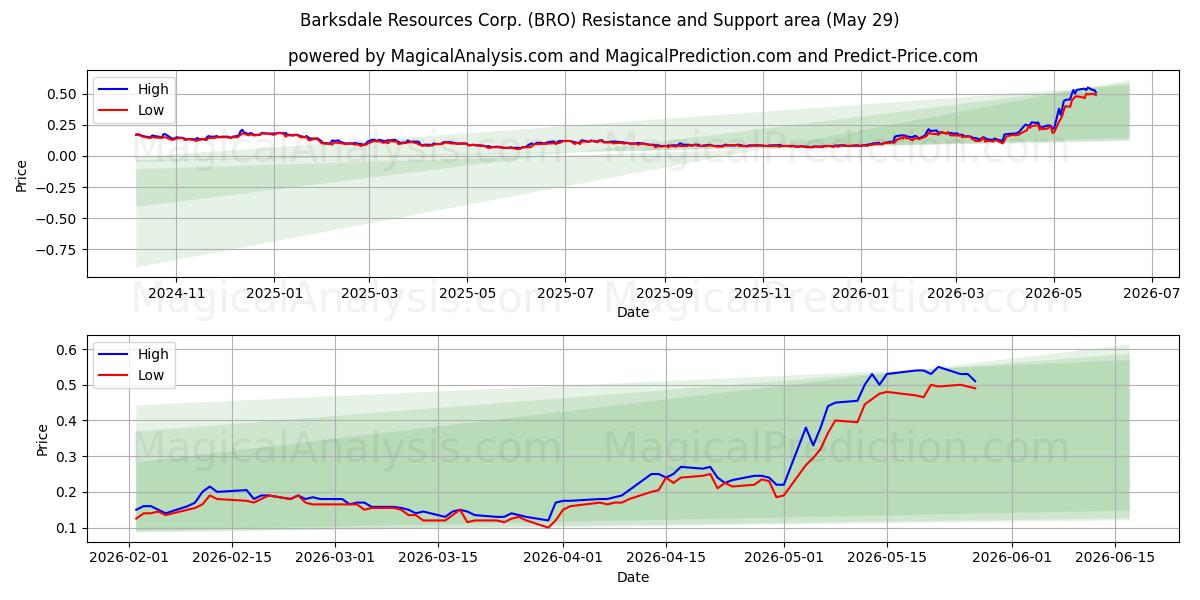Click the 2026-05 date tick label
Image resolution: width=1200 pixels, height=600 pixels.
(x=1054, y=294)
